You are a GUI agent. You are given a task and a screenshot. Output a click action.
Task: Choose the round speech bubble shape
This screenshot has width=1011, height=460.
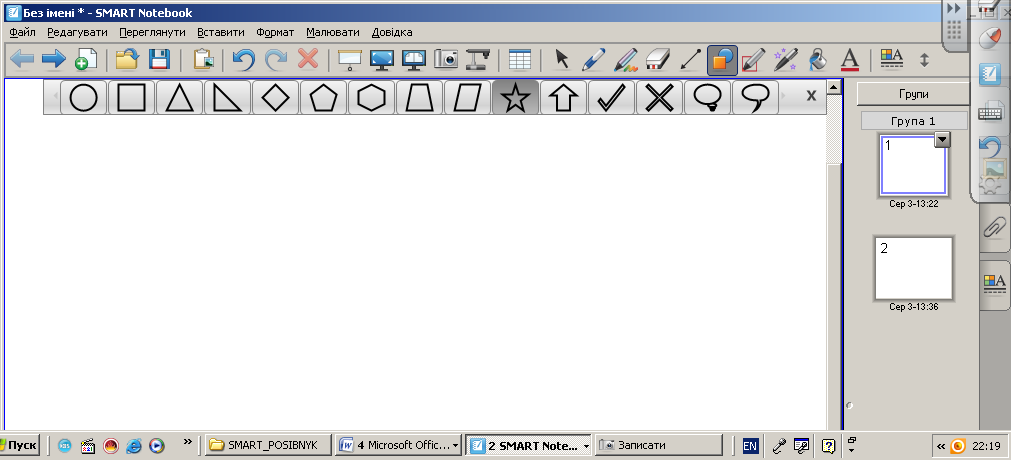[707, 98]
